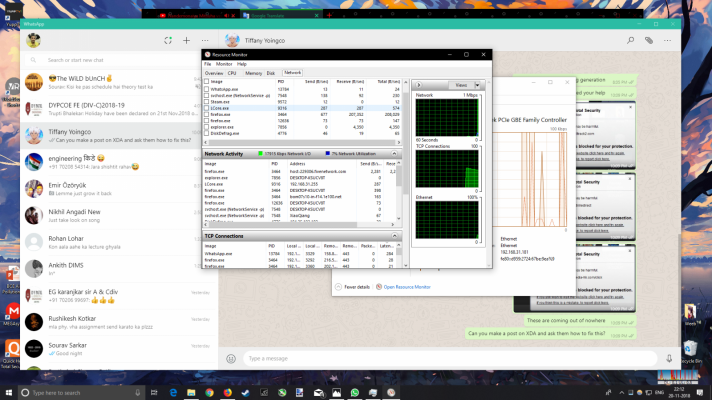Open the File menu in Resource Monitor
Viewport: 712px width, 400px height.
point(208,64)
